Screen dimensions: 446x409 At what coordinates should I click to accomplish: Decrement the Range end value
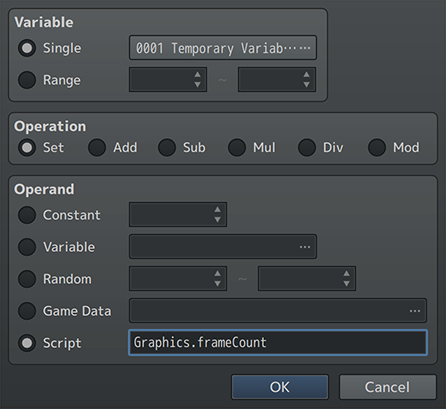(306, 85)
